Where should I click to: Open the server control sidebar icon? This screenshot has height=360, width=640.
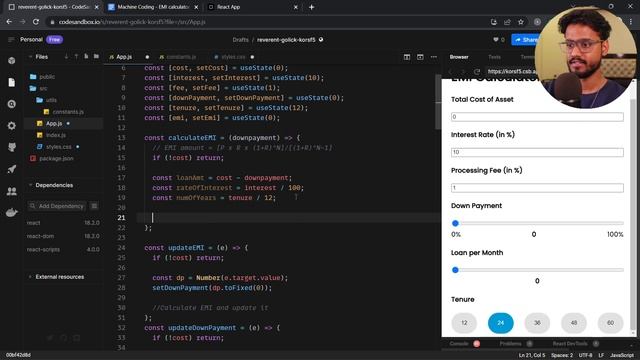[11, 212]
